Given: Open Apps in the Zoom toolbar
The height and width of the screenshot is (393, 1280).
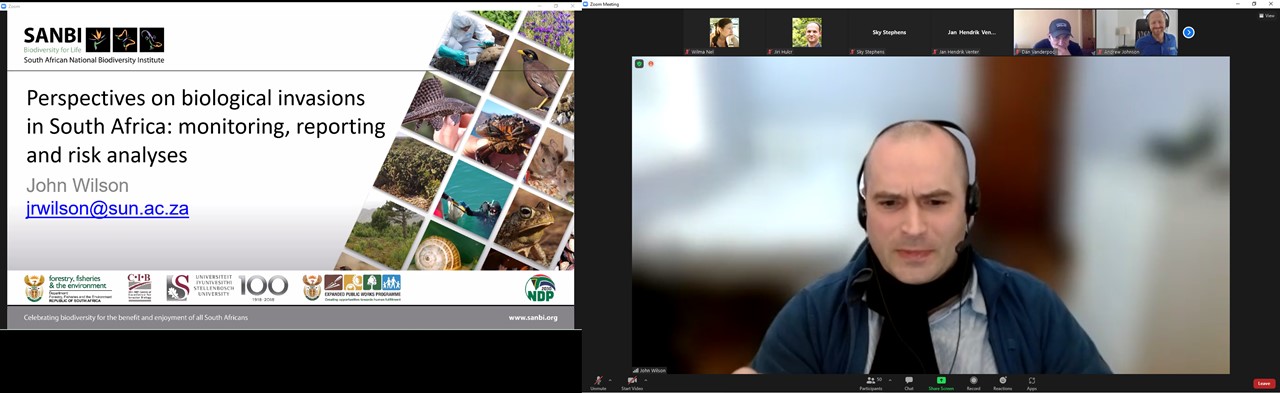Looking at the screenshot, I should pyautogui.click(x=1031, y=383).
